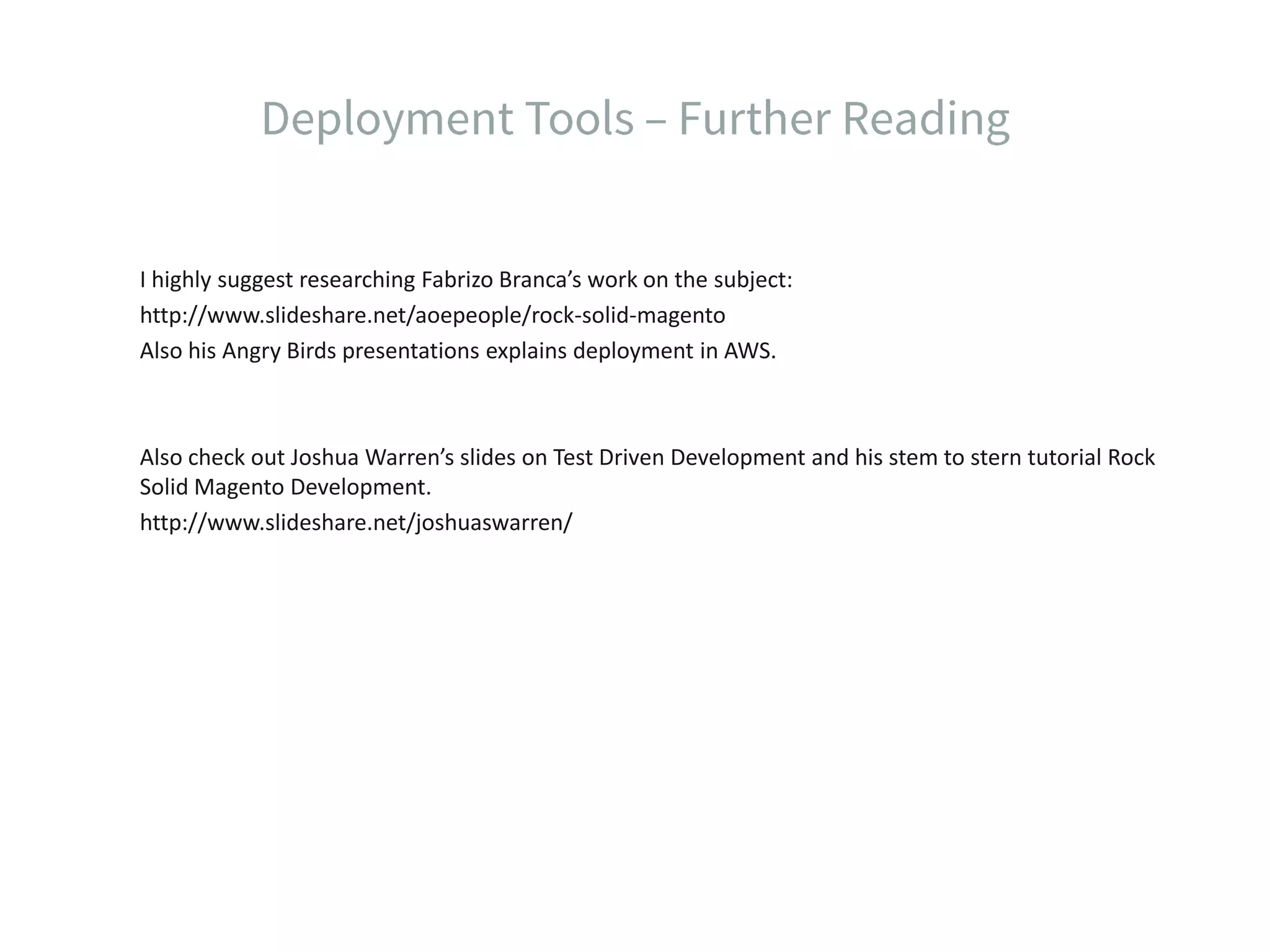Open the rock-solid-magento slideshare link
1270x952 pixels.
(432, 315)
